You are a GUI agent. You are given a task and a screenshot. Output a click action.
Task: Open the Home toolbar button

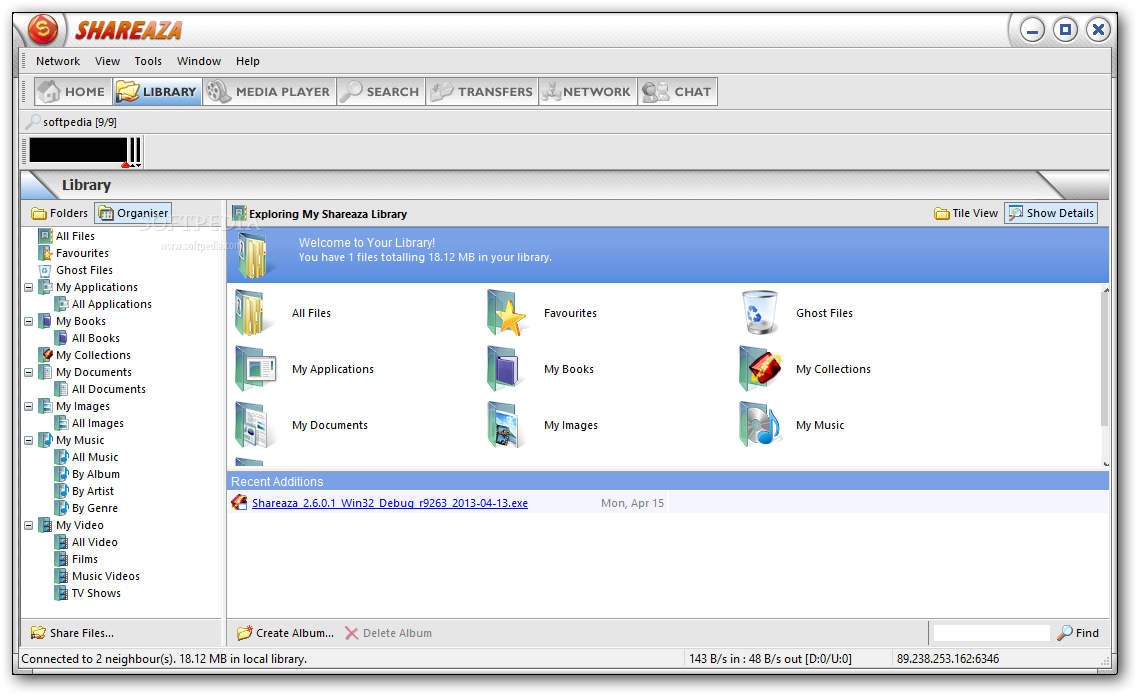pos(73,91)
